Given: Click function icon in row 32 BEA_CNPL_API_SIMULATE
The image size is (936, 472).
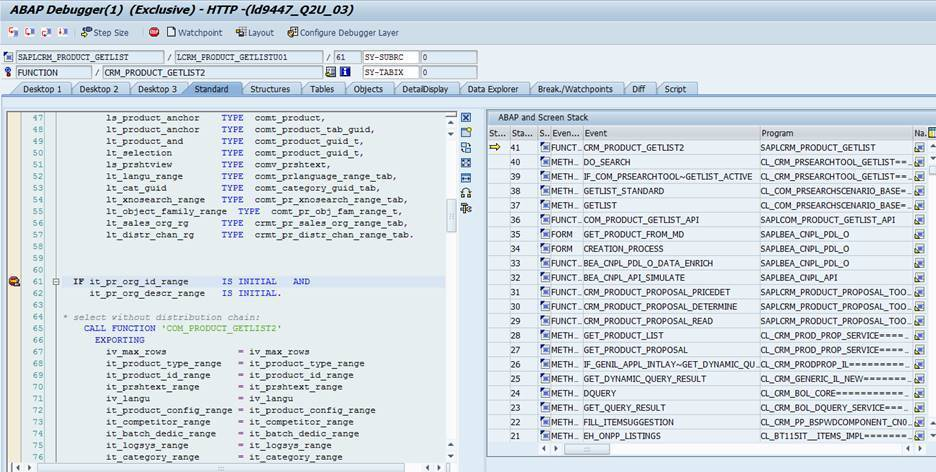Looking at the screenshot, I should pos(544,277).
